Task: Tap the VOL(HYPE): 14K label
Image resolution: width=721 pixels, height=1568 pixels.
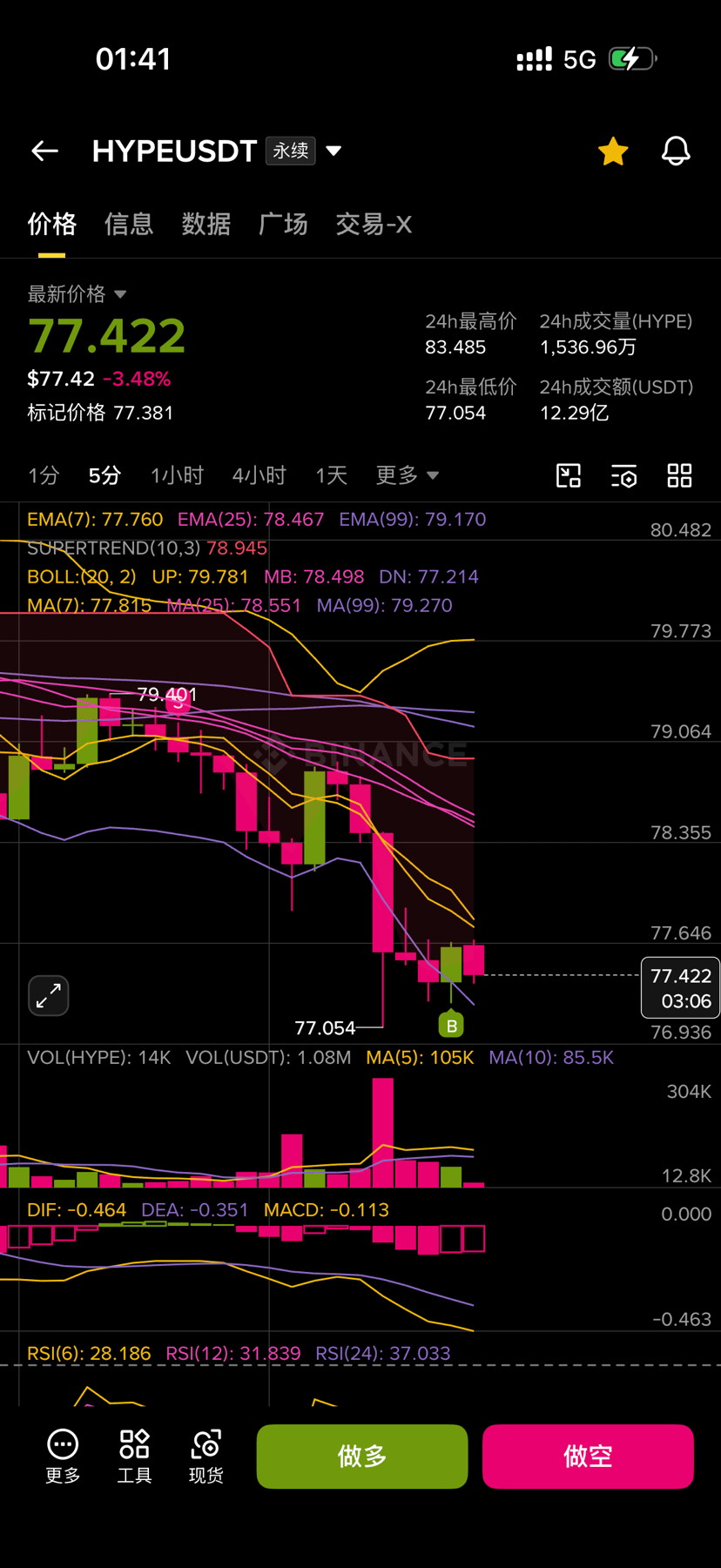Action: 99,1058
